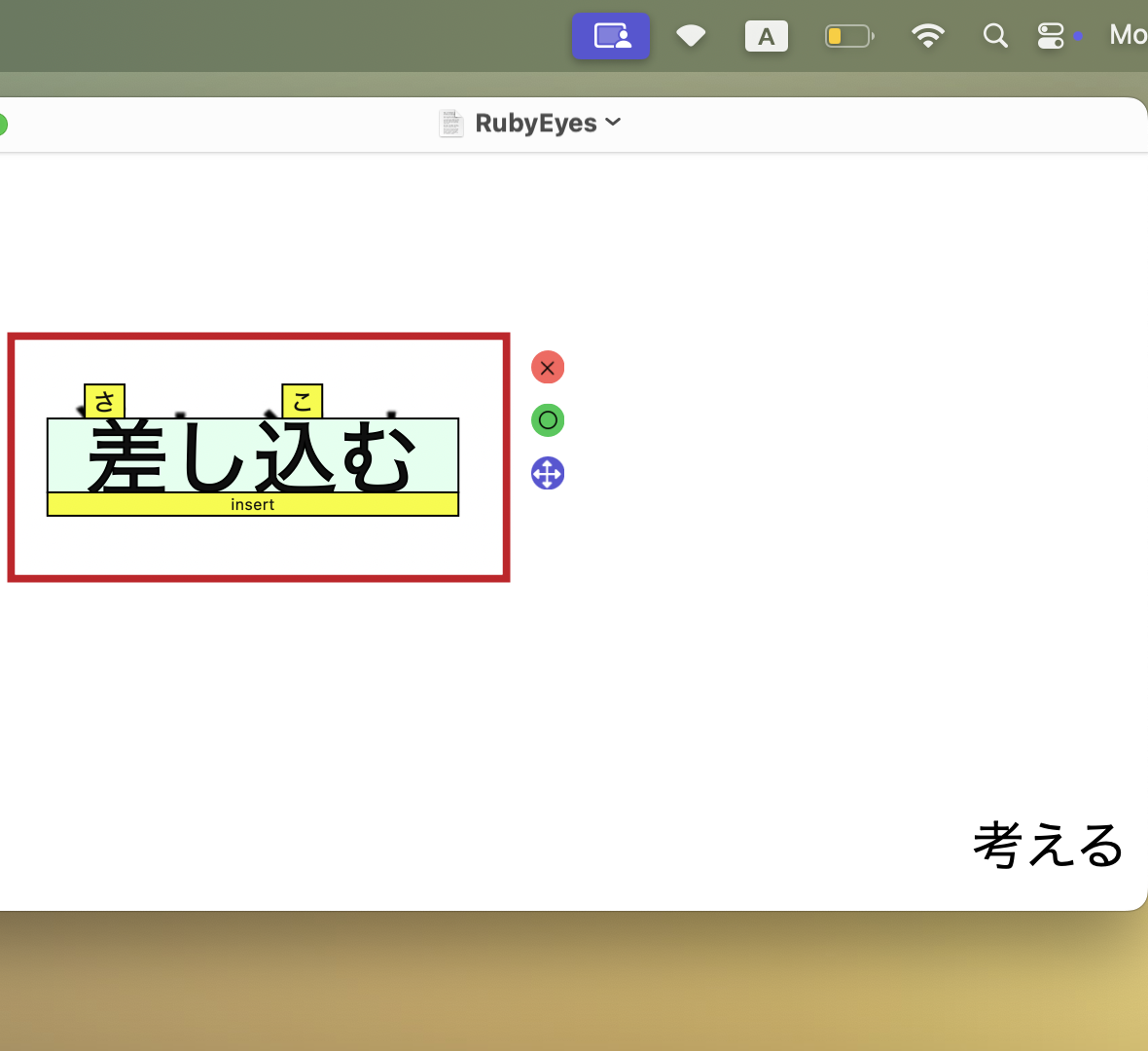The width and height of the screenshot is (1148, 1051).
Task: Click the document icon beside RubyEyes title
Action: [x=451, y=124]
